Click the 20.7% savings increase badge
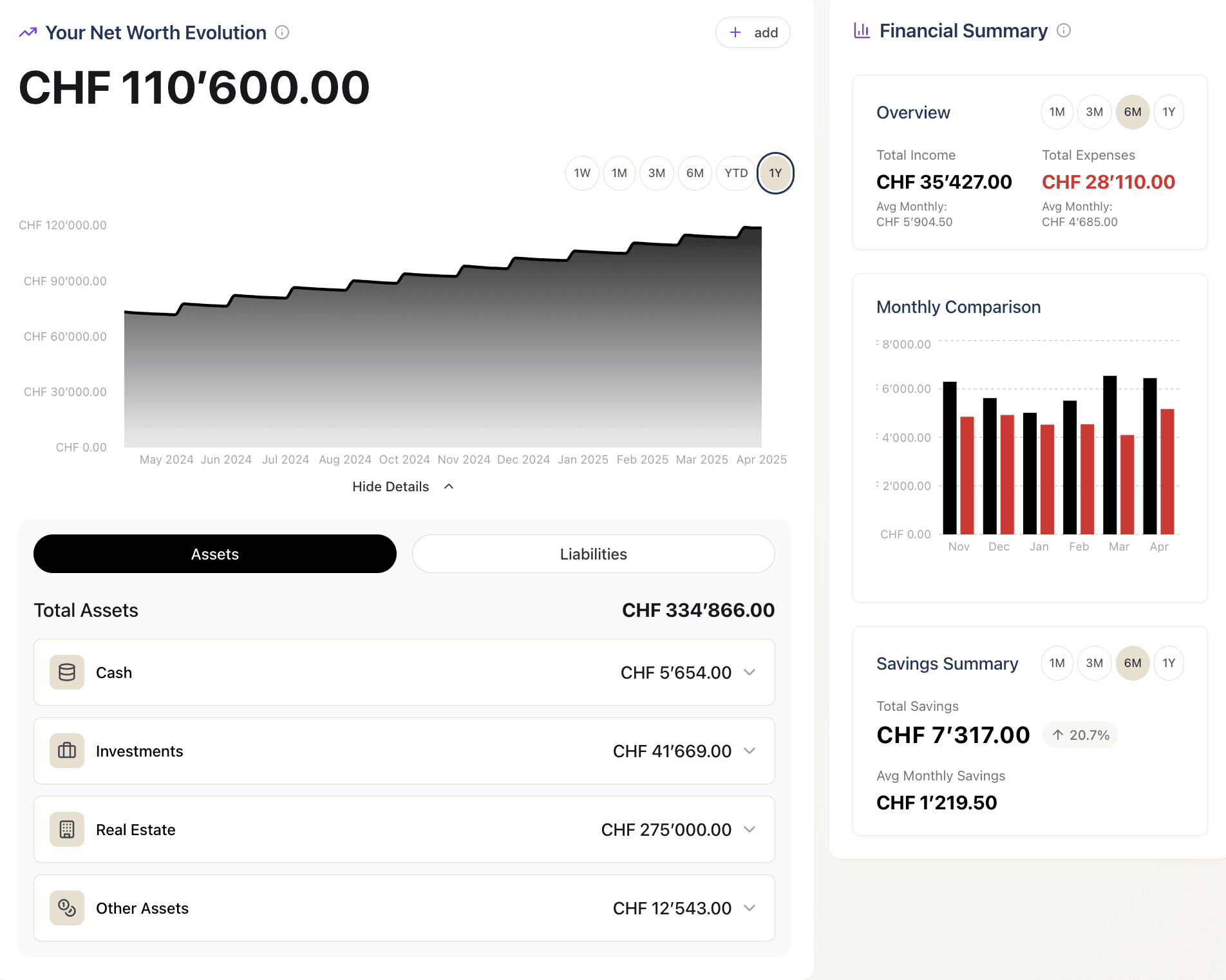This screenshot has height=980, width=1226. [1080, 735]
